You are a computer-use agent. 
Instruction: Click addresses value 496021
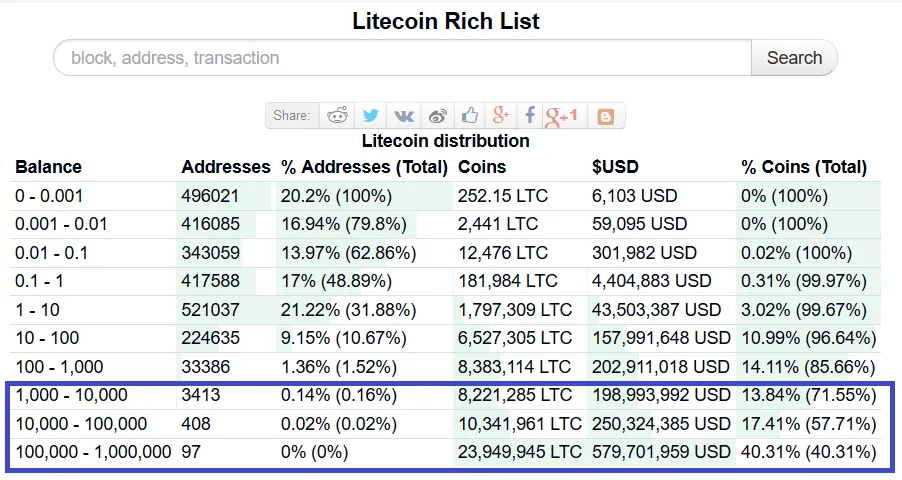(x=210, y=196)
